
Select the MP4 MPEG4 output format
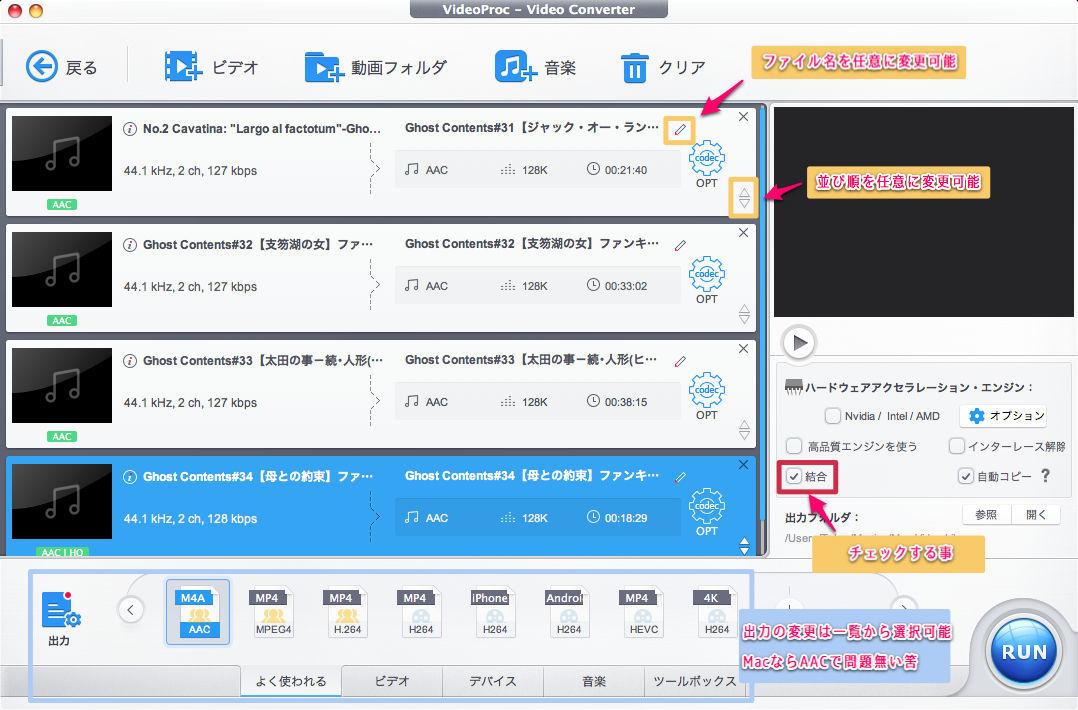[273, 612]
